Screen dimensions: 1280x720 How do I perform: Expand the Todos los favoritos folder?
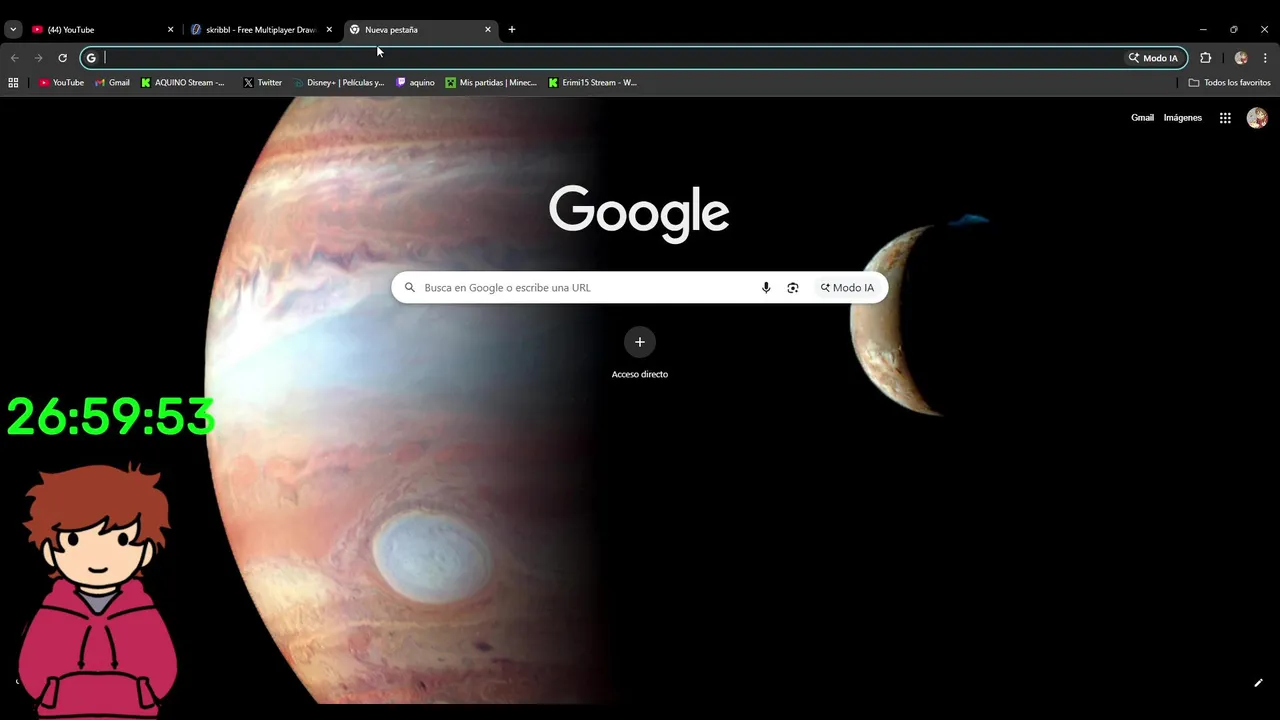1229,83
